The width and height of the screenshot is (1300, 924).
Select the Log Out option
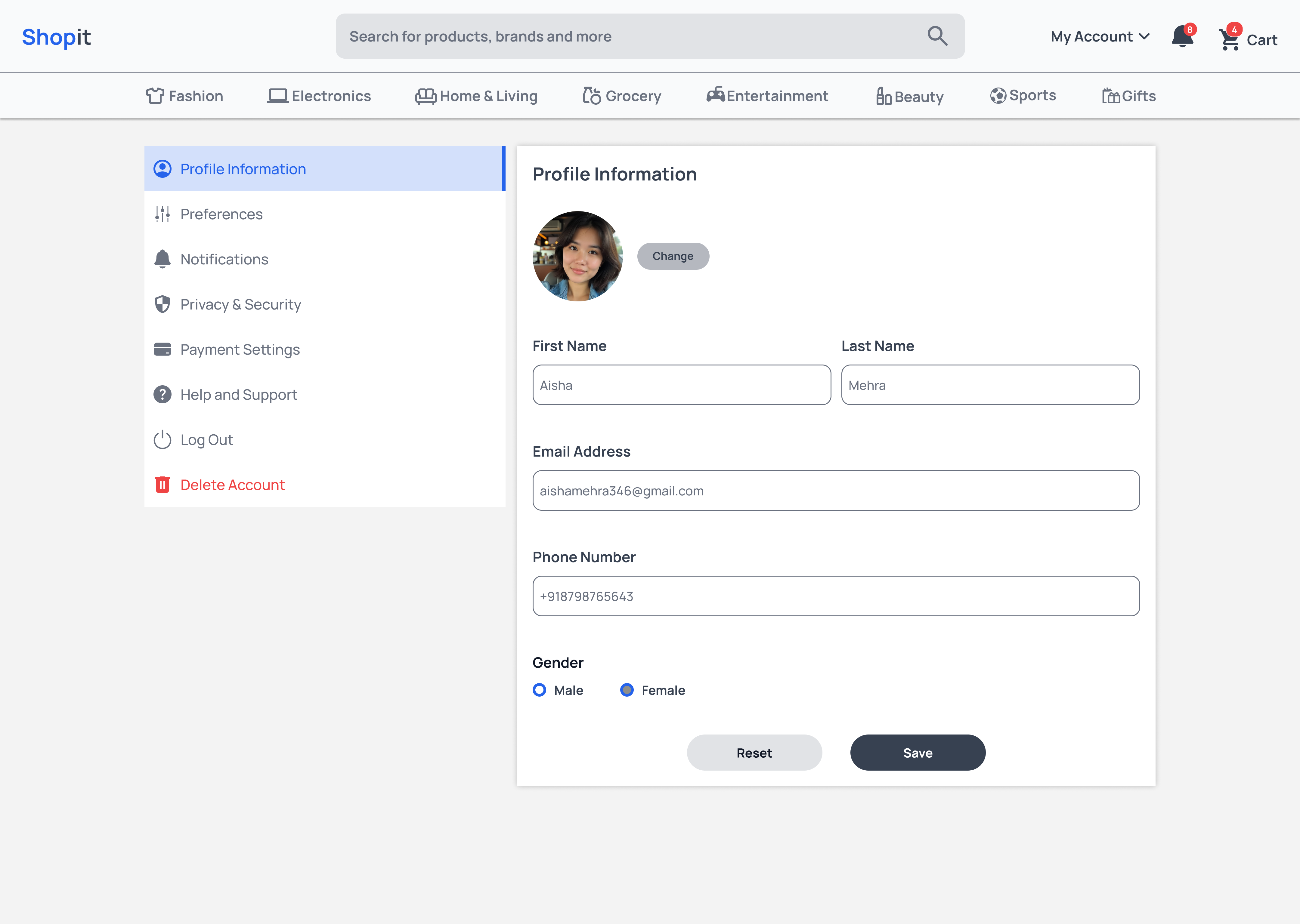point(324,439)
